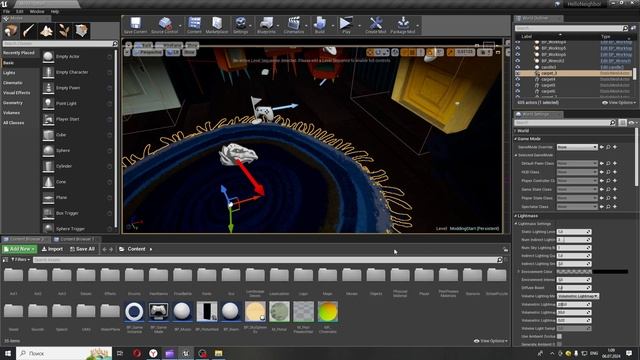Select the Place mode icon
The height and width of the screenshot is (360, 640).
11,31
